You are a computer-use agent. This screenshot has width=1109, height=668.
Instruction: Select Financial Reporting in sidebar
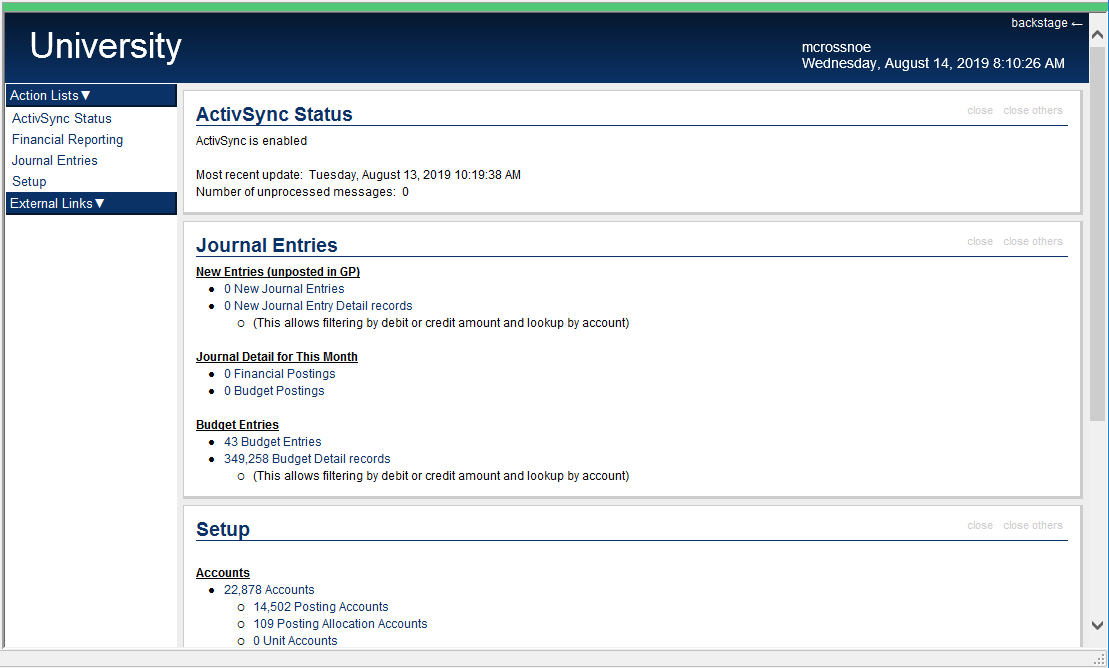[67, 140]
